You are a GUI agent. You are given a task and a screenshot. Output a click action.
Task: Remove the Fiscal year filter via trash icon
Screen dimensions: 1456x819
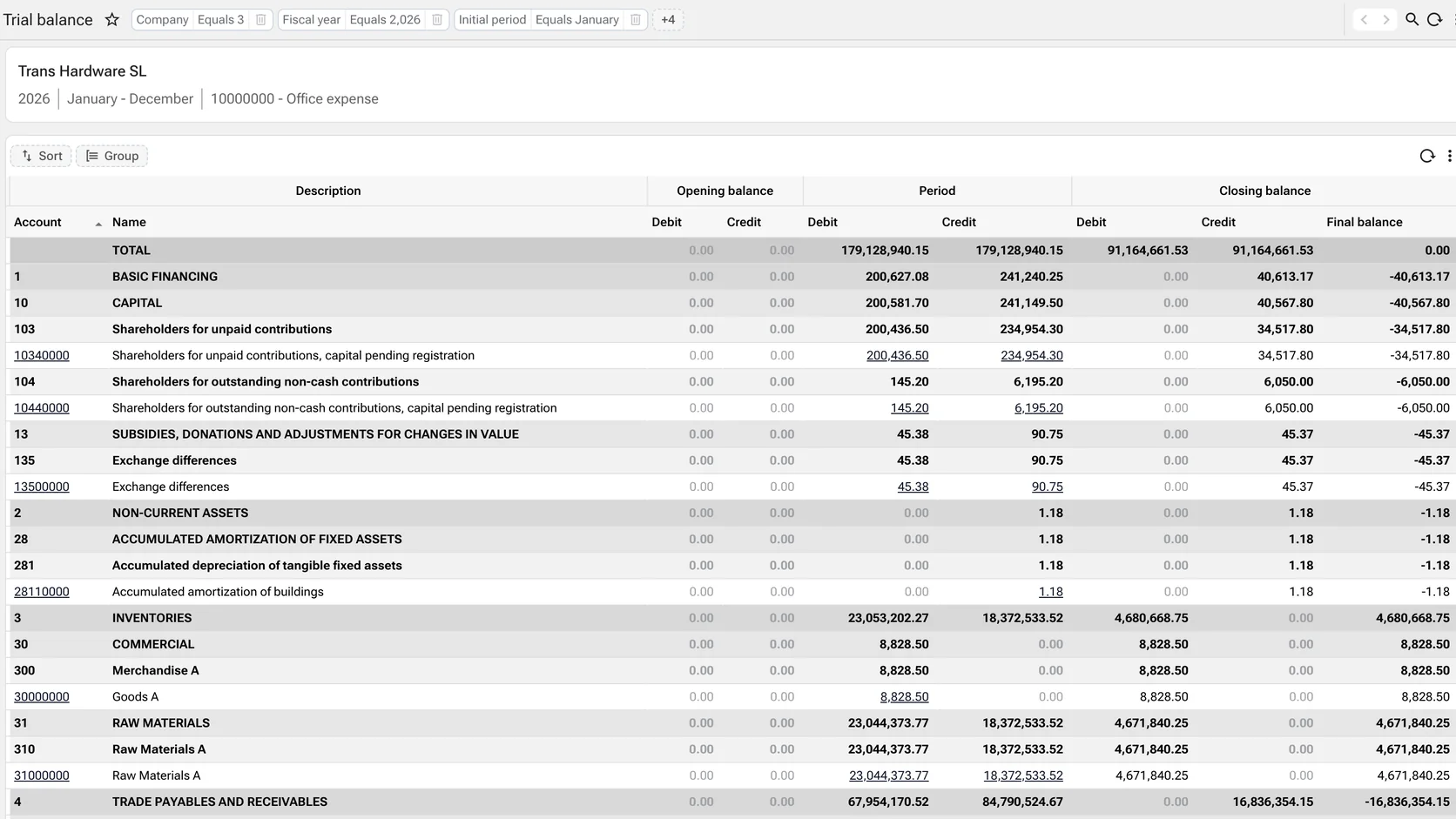coord(437,19)
